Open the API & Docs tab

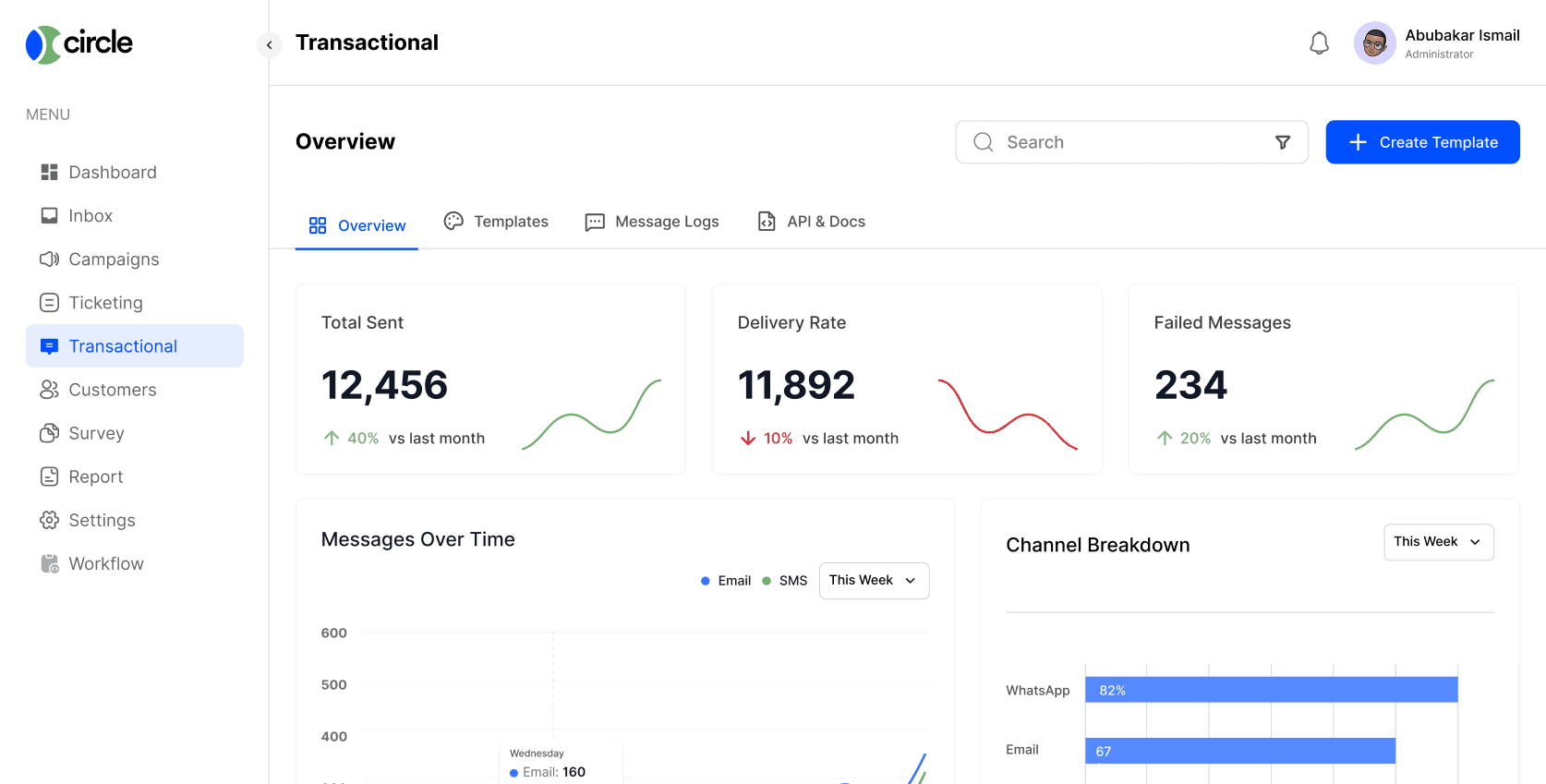pos(811,222)
